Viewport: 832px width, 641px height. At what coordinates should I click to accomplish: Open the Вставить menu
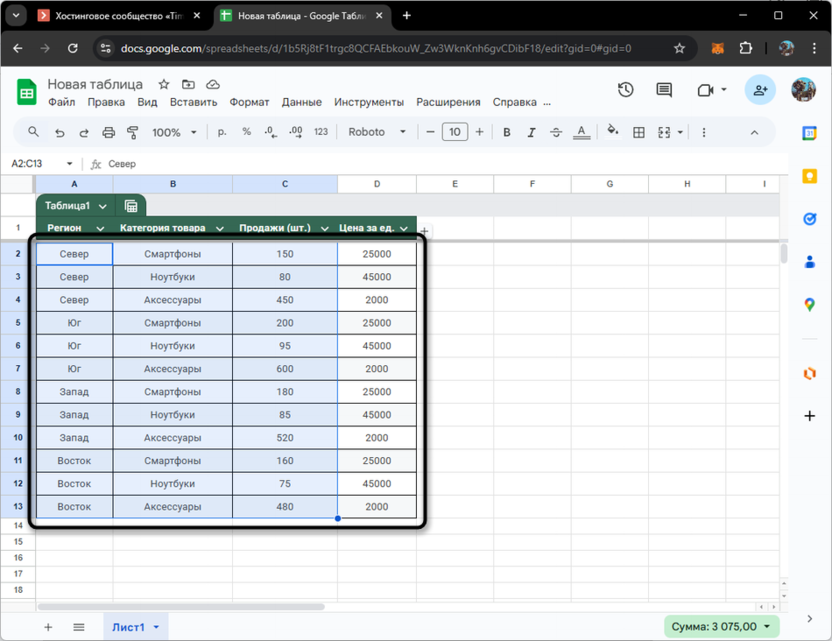(193, 102)
